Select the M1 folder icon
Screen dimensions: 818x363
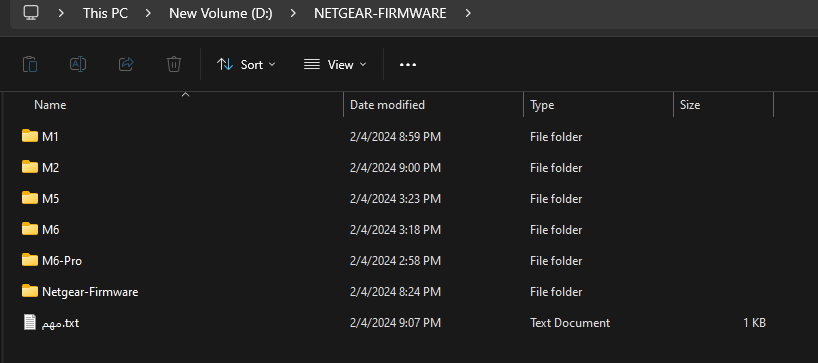(x=30, y=136)
